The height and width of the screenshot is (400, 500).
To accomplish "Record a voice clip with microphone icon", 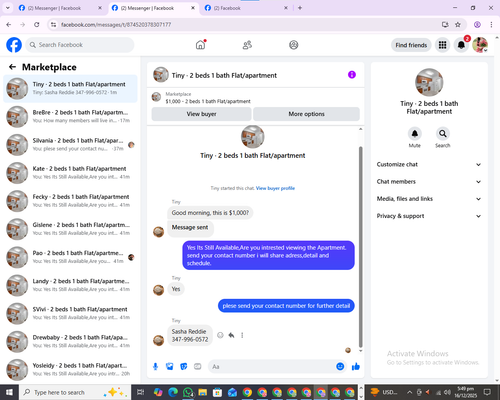I will pyautogui.click(x=155, y=367).
